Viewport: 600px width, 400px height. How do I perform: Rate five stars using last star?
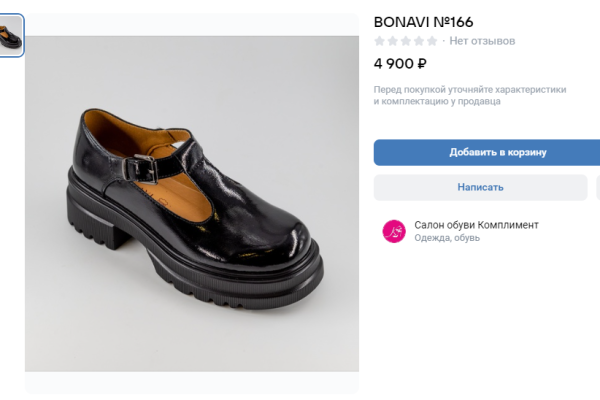click(x=432, y=41)
